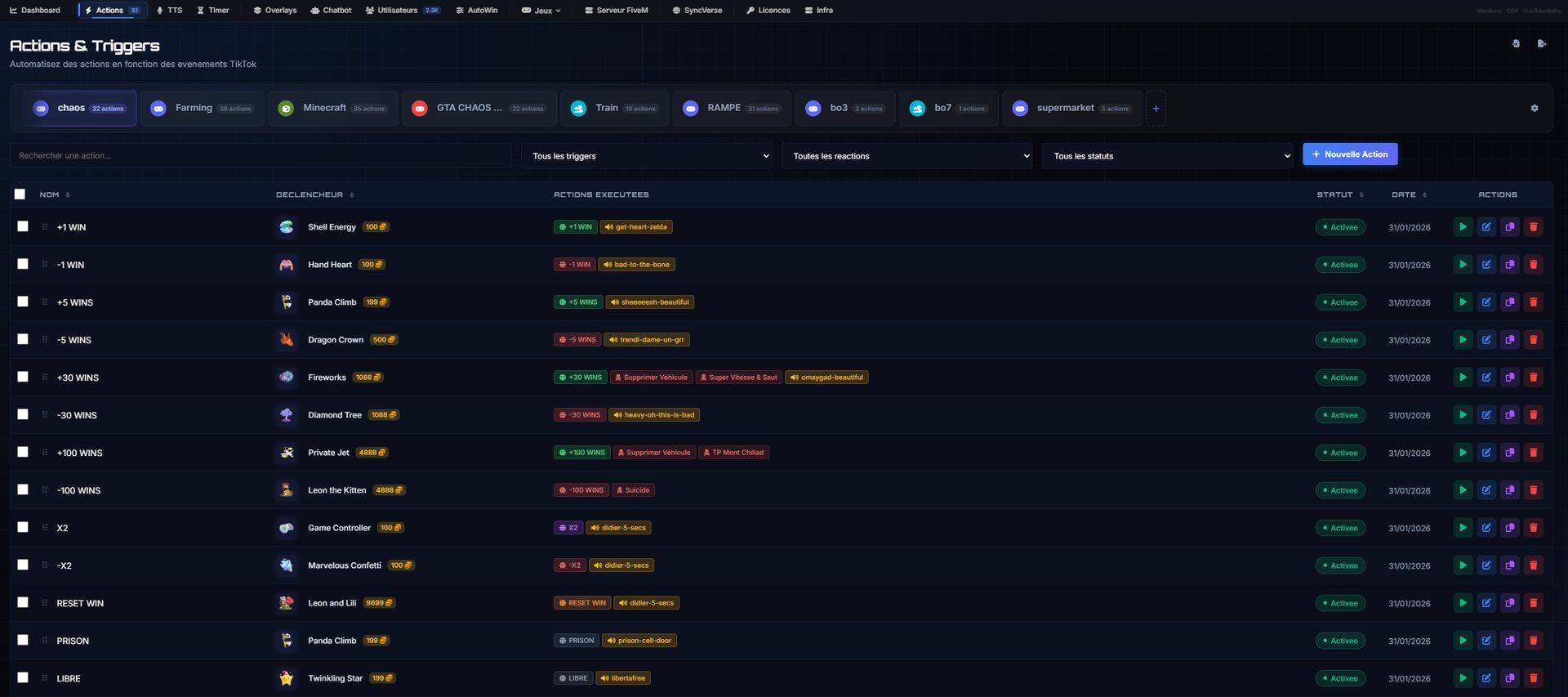Open the Chatbot menu item

[331, 11]
